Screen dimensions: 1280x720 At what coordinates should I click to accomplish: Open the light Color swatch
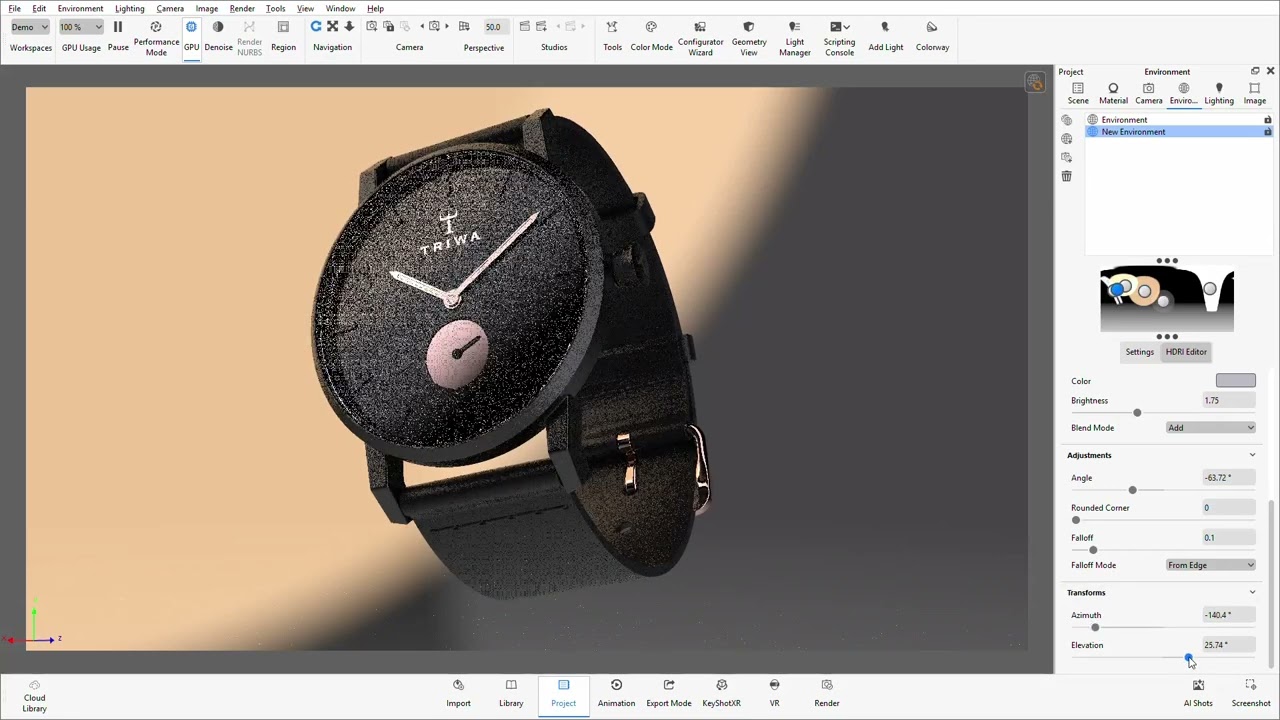1235,381
